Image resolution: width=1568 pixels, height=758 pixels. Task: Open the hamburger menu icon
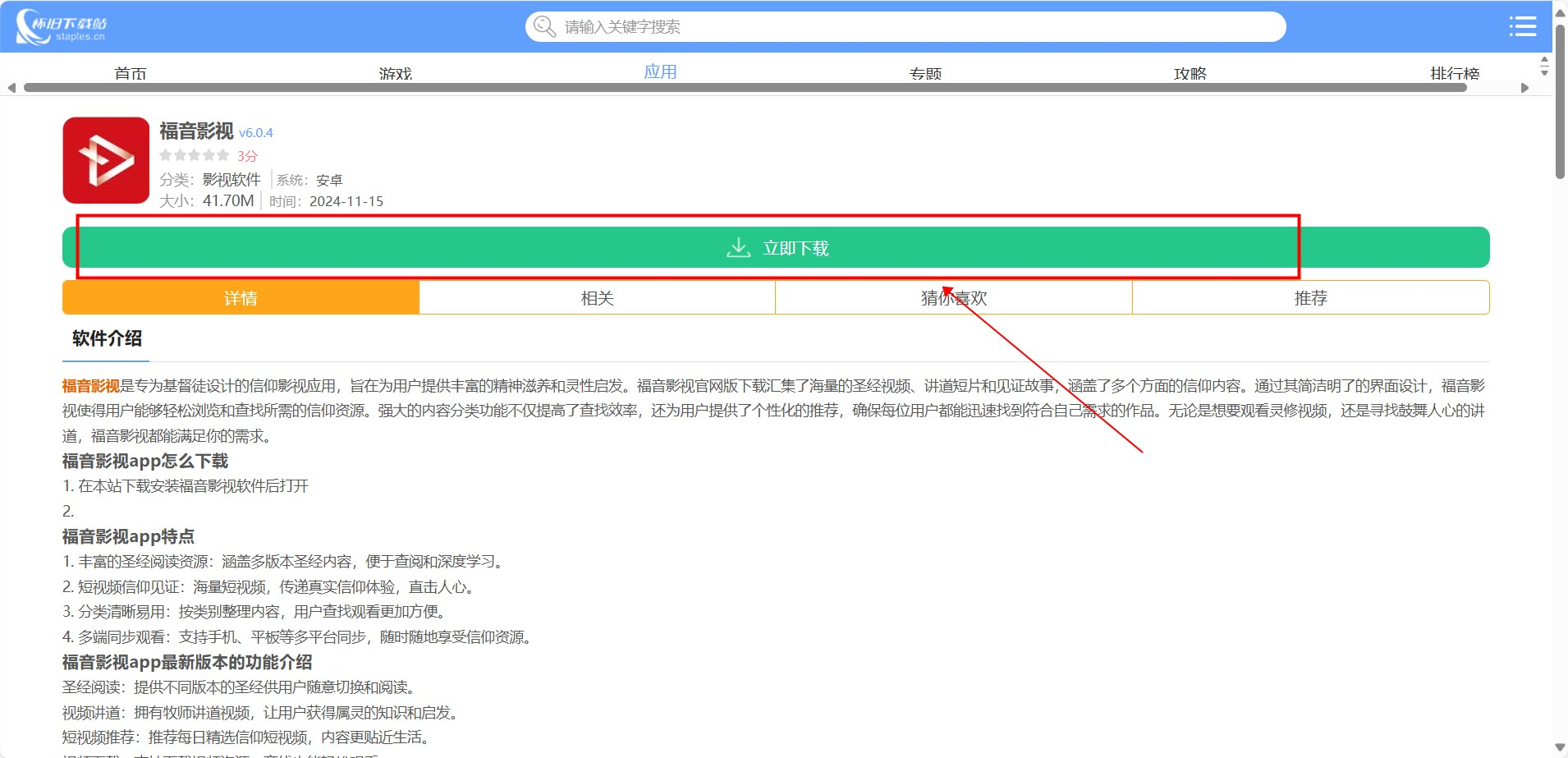(1523, 26)
